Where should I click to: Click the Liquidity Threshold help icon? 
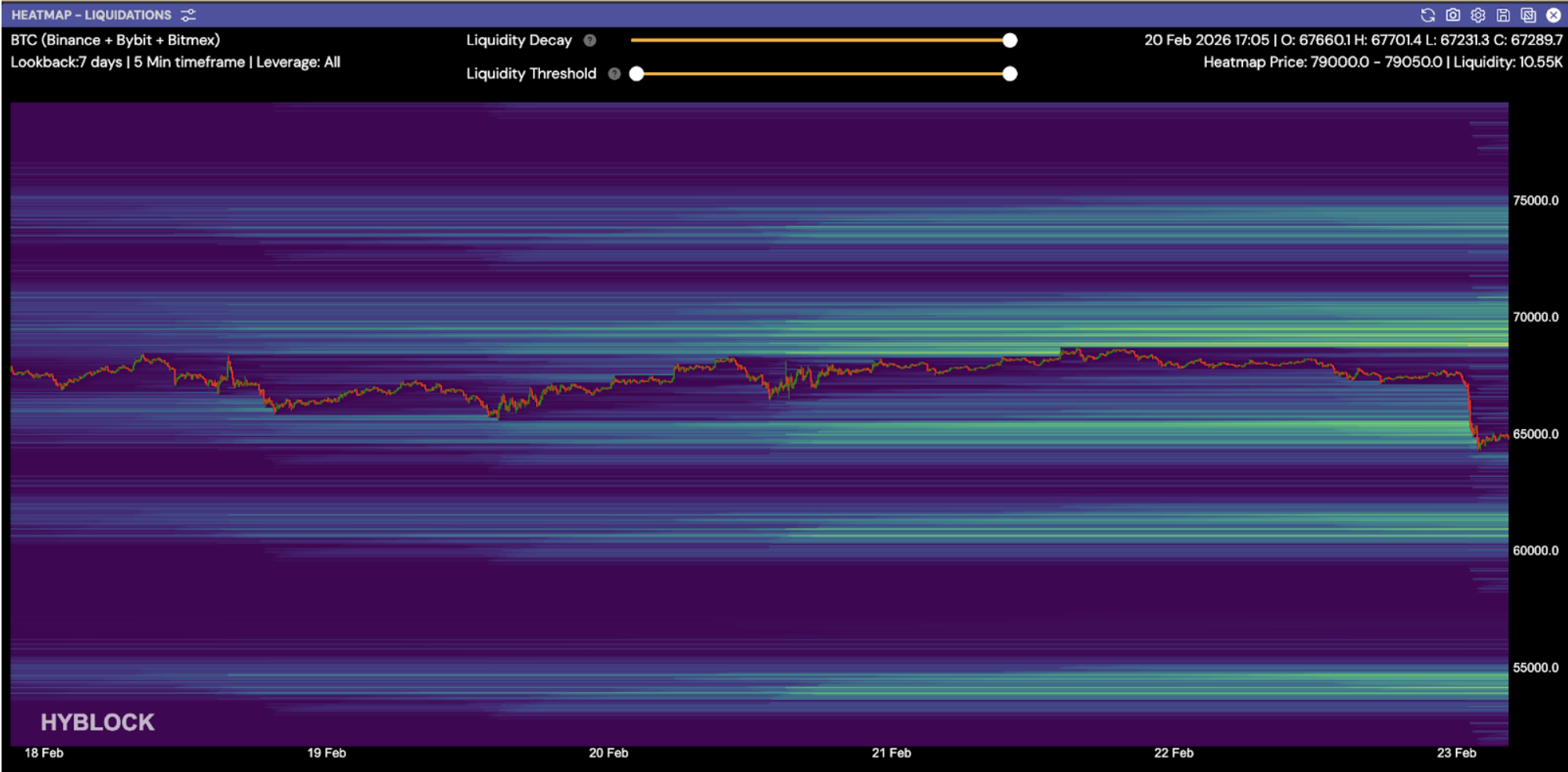(x=614, y=74)
